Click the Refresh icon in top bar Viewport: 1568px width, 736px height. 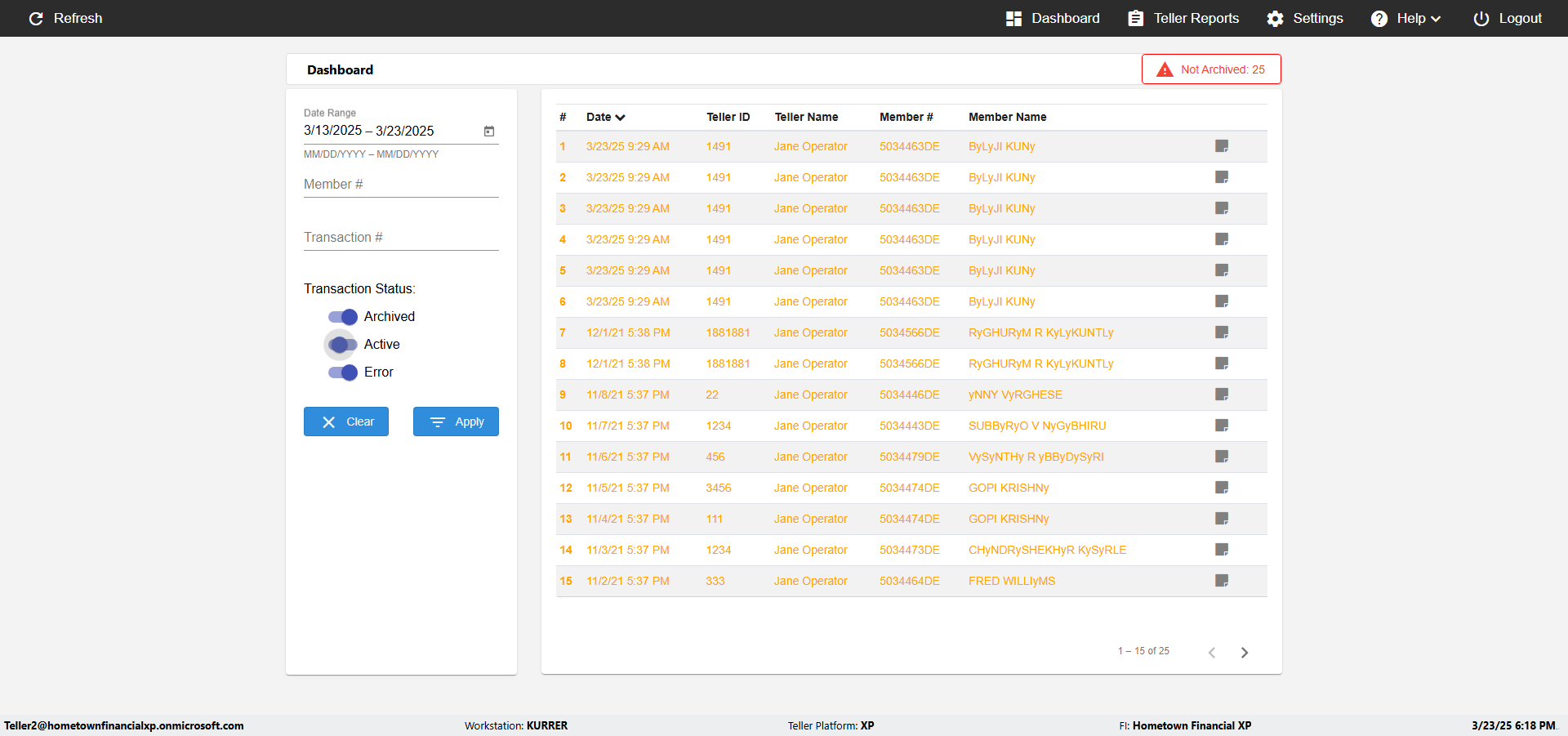tap(36, 18)
